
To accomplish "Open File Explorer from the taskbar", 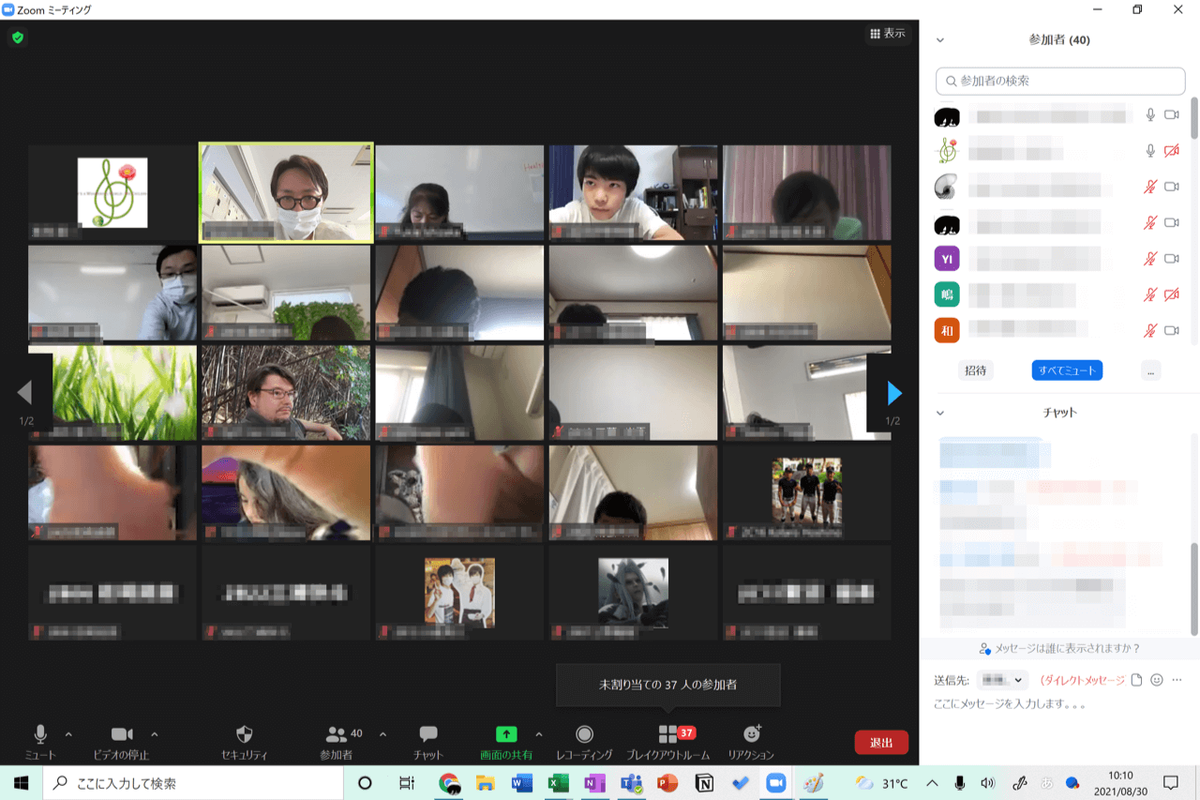I will 485,783.
